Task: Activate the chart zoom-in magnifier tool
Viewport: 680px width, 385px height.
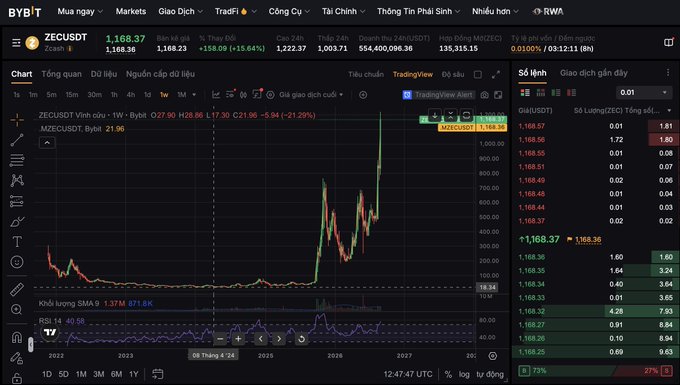Action: (x=17, y=310)
